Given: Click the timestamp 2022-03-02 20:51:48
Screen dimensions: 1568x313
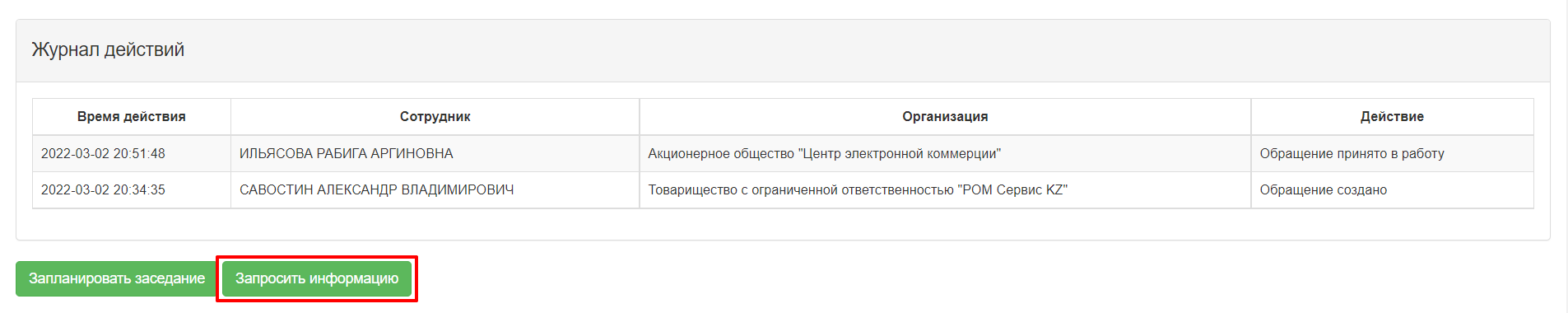Looking at the screenshot, I should pyautogui.click(x=103, y=154).
